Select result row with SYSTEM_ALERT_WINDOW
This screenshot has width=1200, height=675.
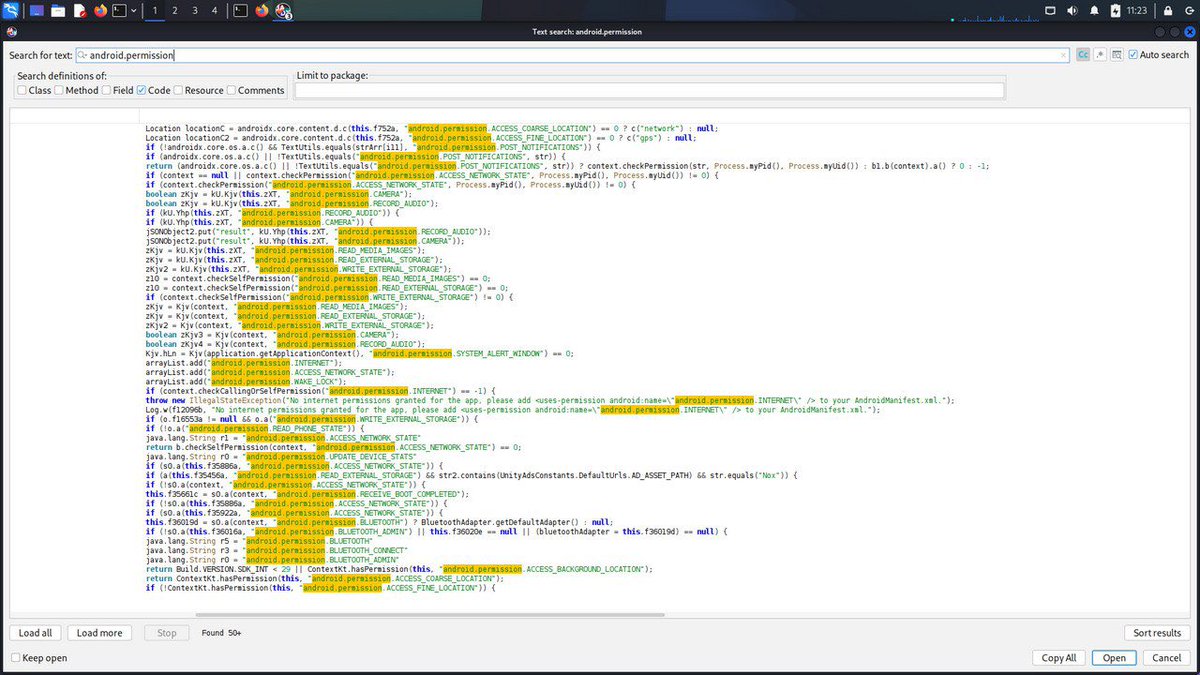[359, 353]
